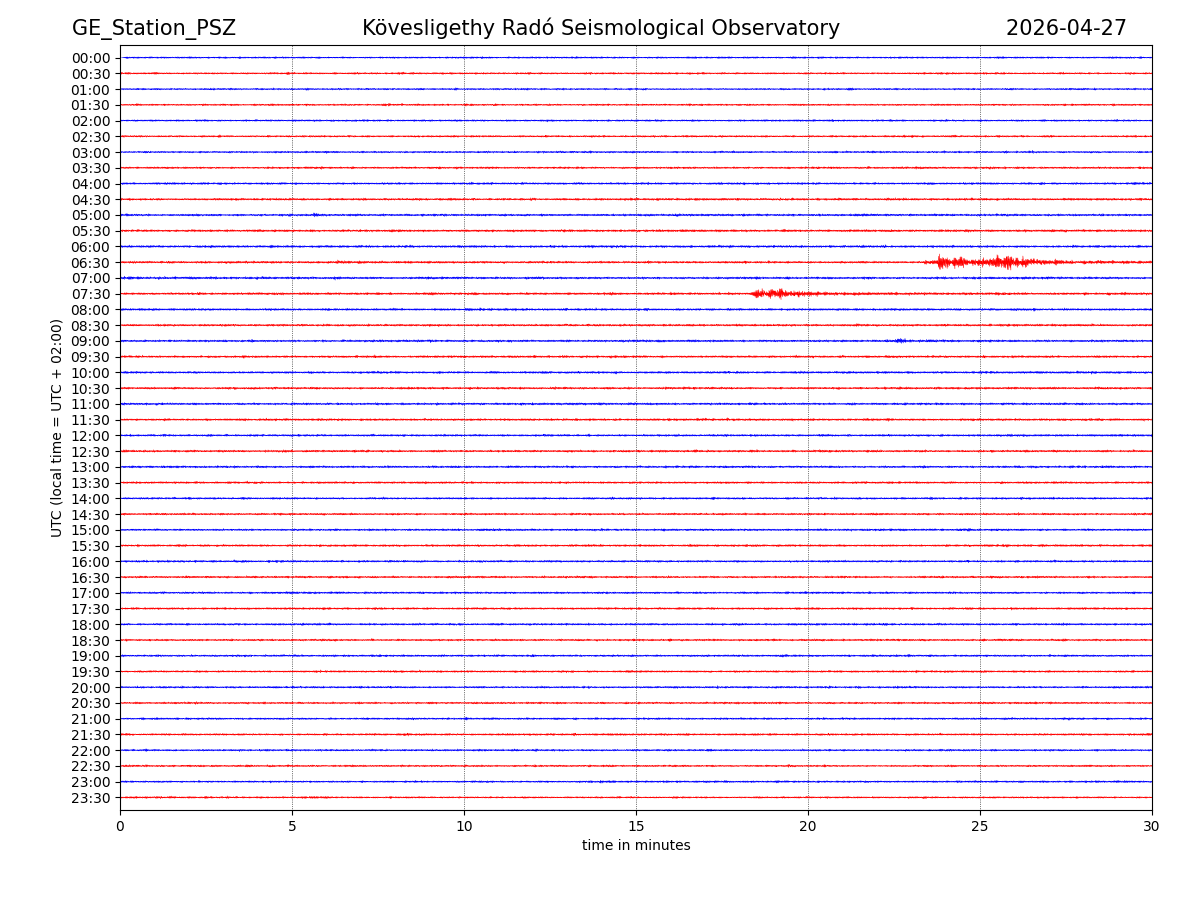Select the 06:30 row time label
This screenshot has width=1200, height=900.
(91, 263)
